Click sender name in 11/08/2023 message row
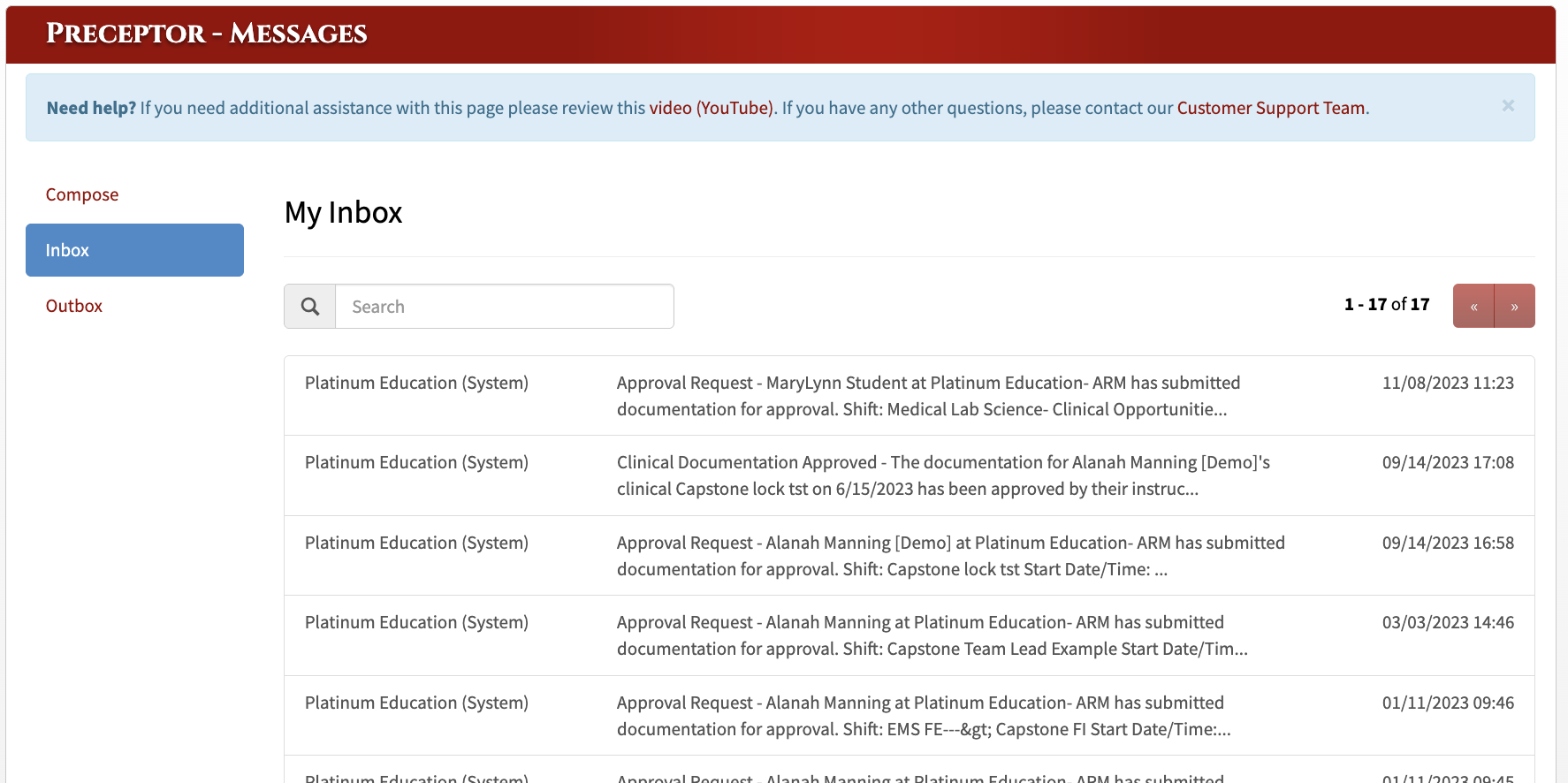This screenshot has height=783, width=1568. click(x=416, y=383)
